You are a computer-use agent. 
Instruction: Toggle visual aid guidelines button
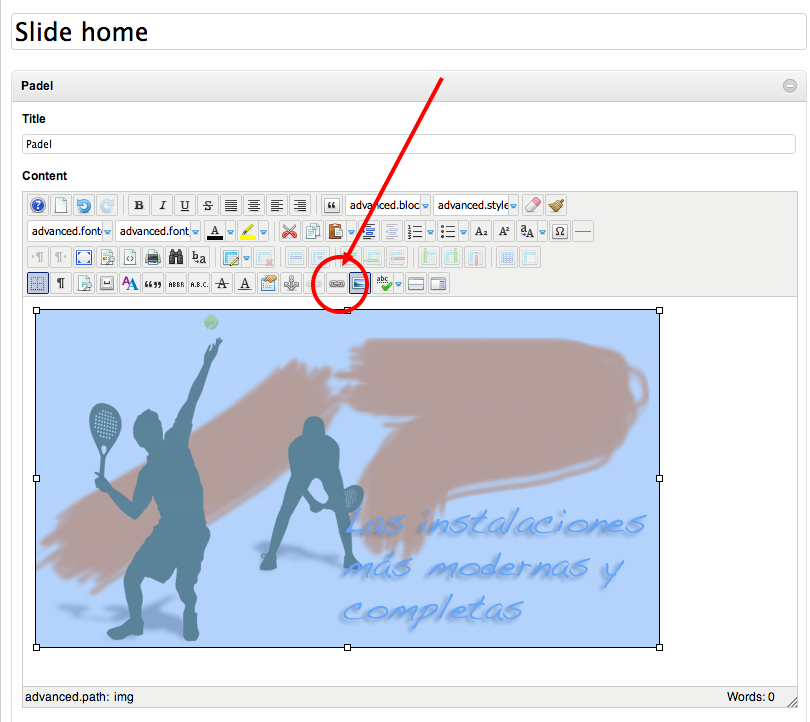tap(38, 284)
